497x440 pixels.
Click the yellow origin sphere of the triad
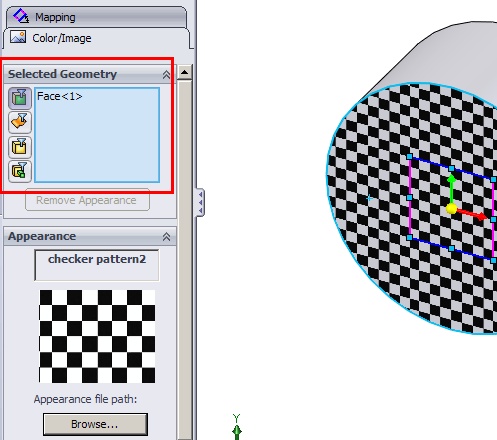[451, 209]
